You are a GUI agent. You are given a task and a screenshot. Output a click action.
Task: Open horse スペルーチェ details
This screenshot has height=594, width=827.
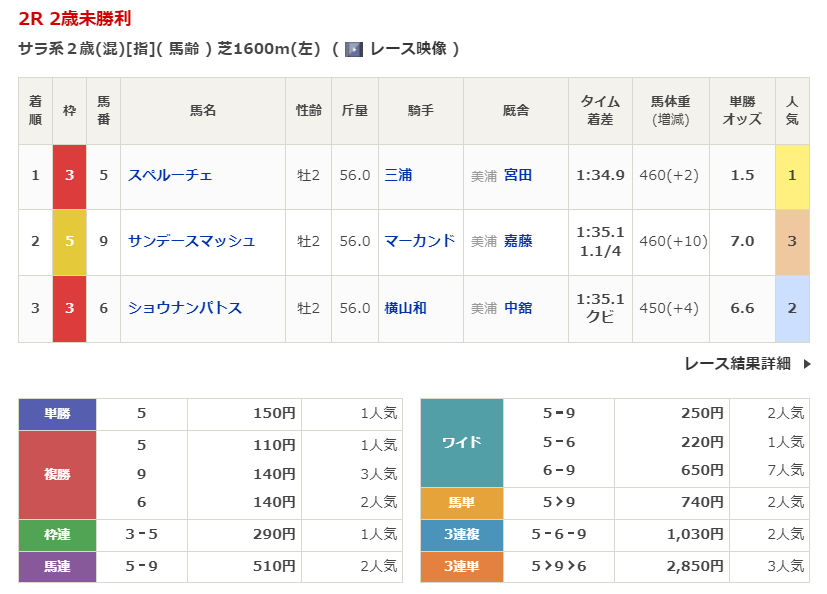(x=170, y=175)
